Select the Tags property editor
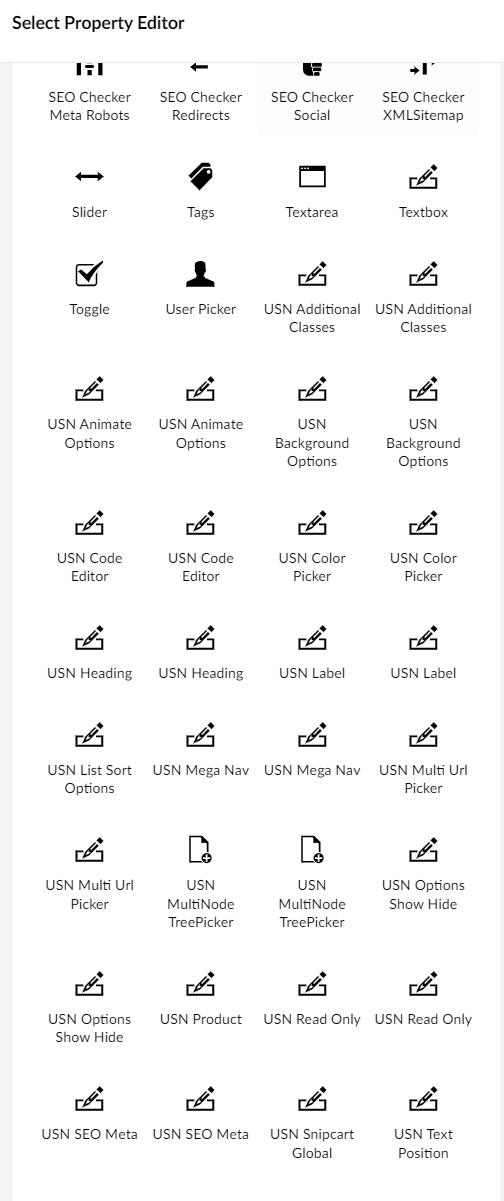Image resolution: width=504 pixels, height=1201 pixels. coord(200,193)
